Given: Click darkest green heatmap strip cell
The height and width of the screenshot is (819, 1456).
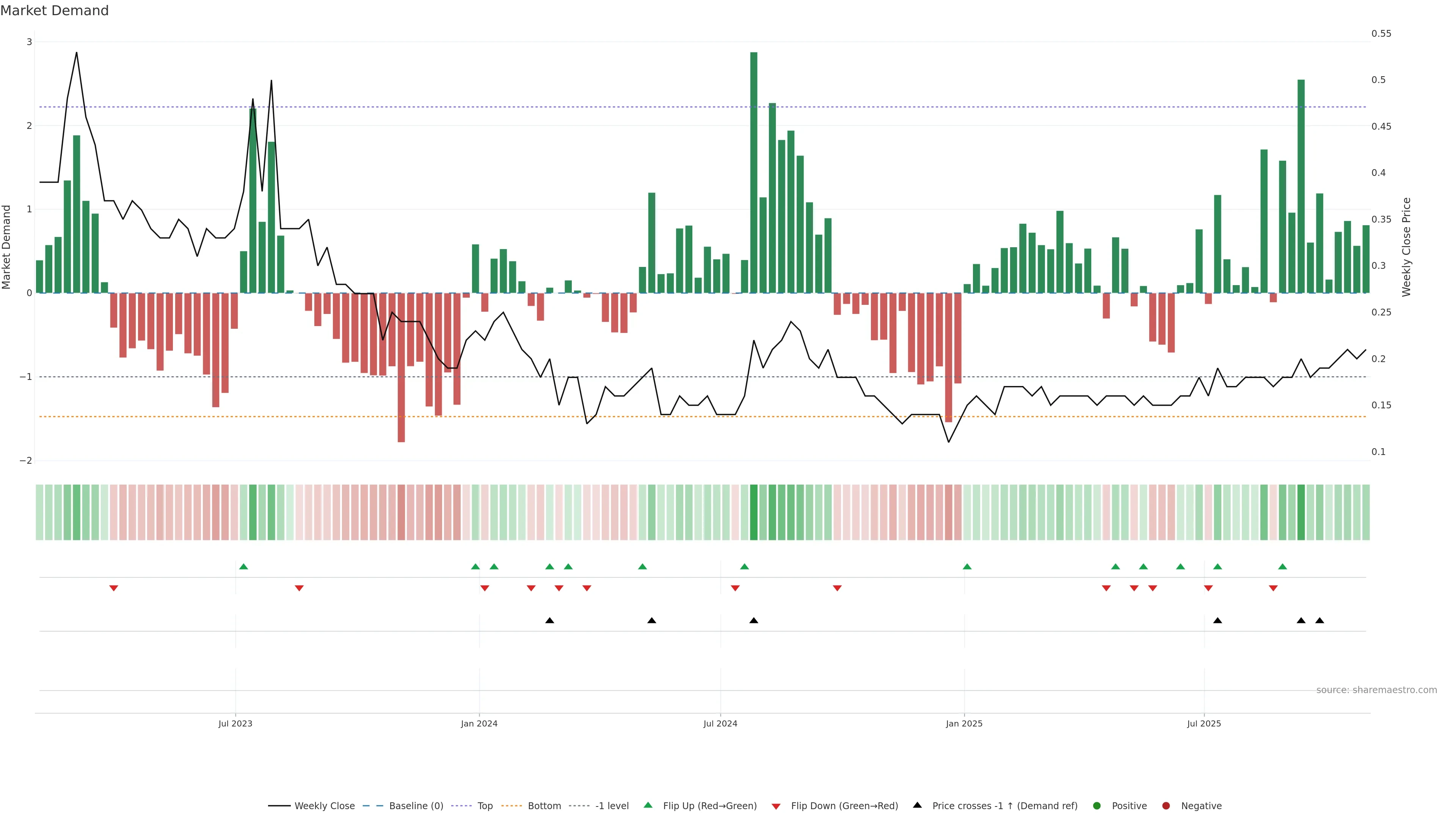Looking at the screenshot, I should 753,512.
